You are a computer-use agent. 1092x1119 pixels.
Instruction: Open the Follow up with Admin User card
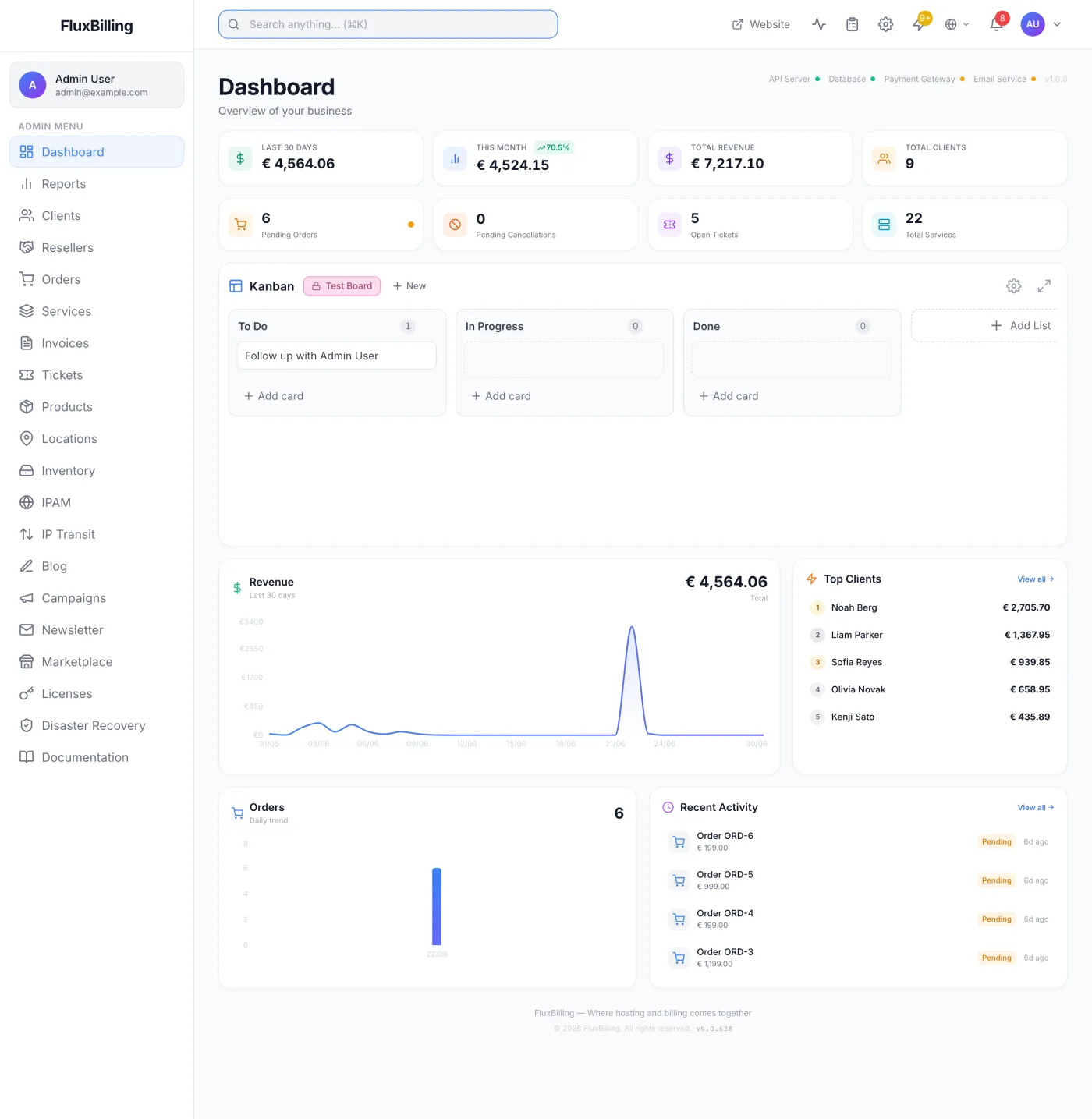336,356
